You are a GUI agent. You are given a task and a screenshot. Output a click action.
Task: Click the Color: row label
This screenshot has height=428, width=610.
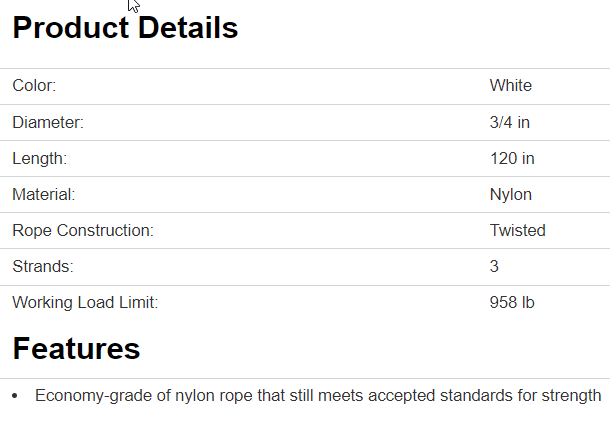point(34,86)
